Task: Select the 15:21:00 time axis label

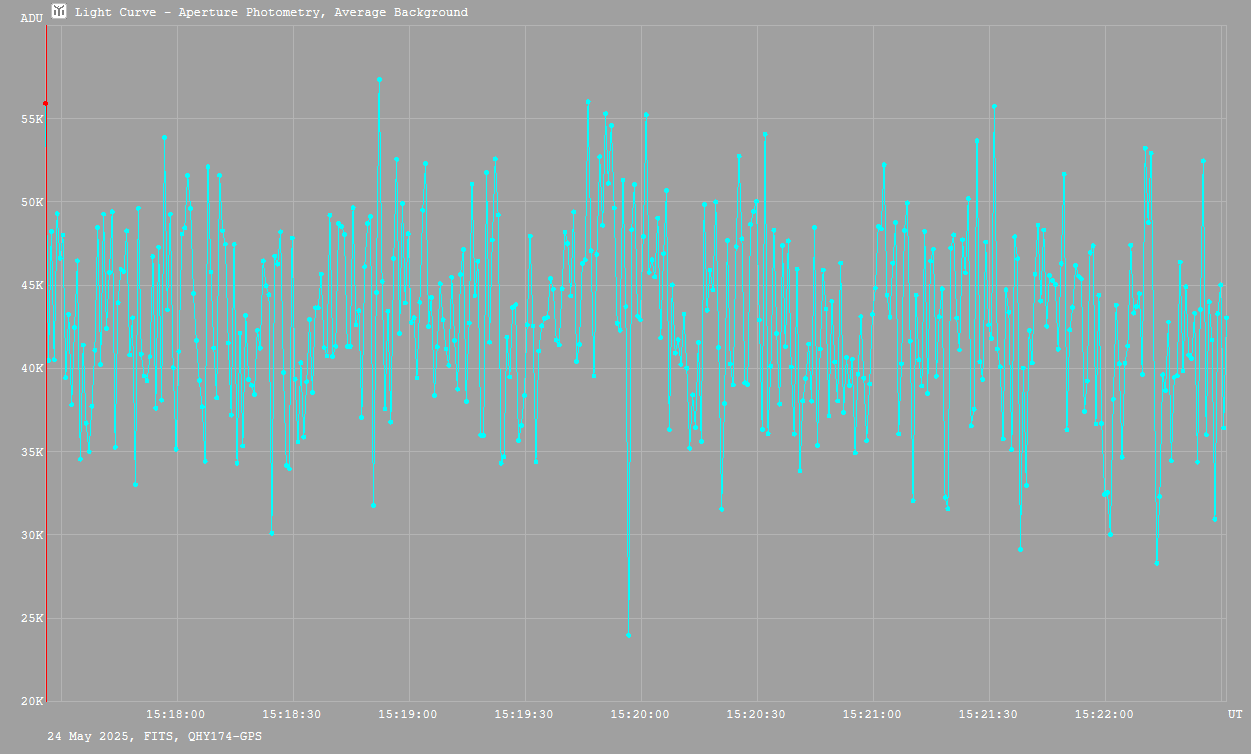Action: (x=872, y=714)
